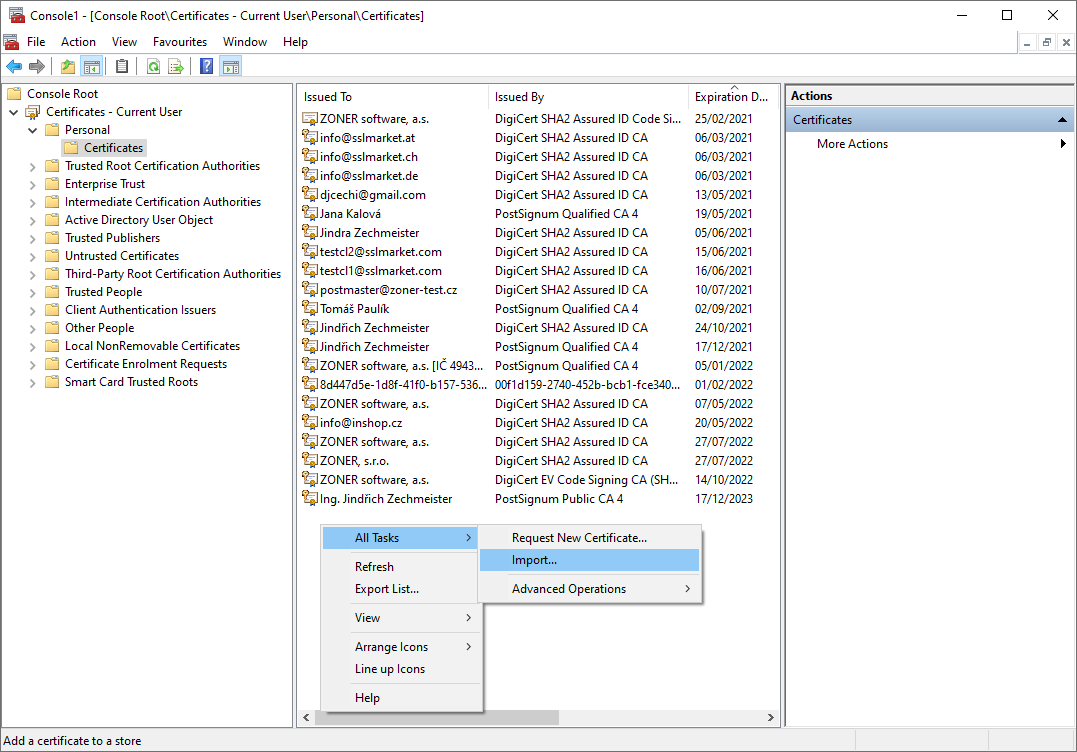Open the Window menu

pos(245,42)
